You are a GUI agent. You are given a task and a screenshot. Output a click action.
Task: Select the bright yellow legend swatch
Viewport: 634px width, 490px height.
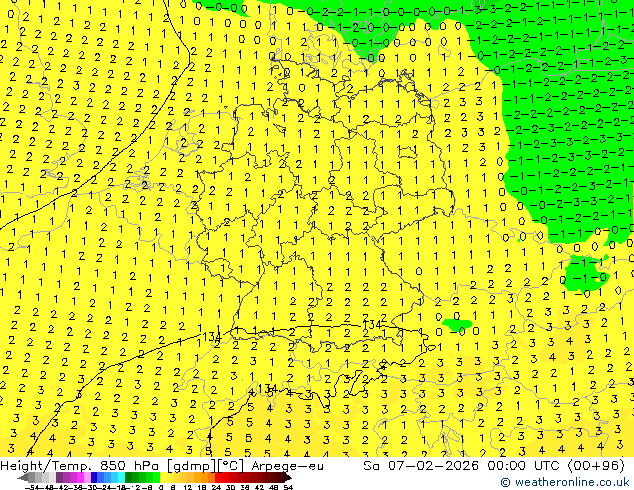pyautogui.click(x=163, y=477)
